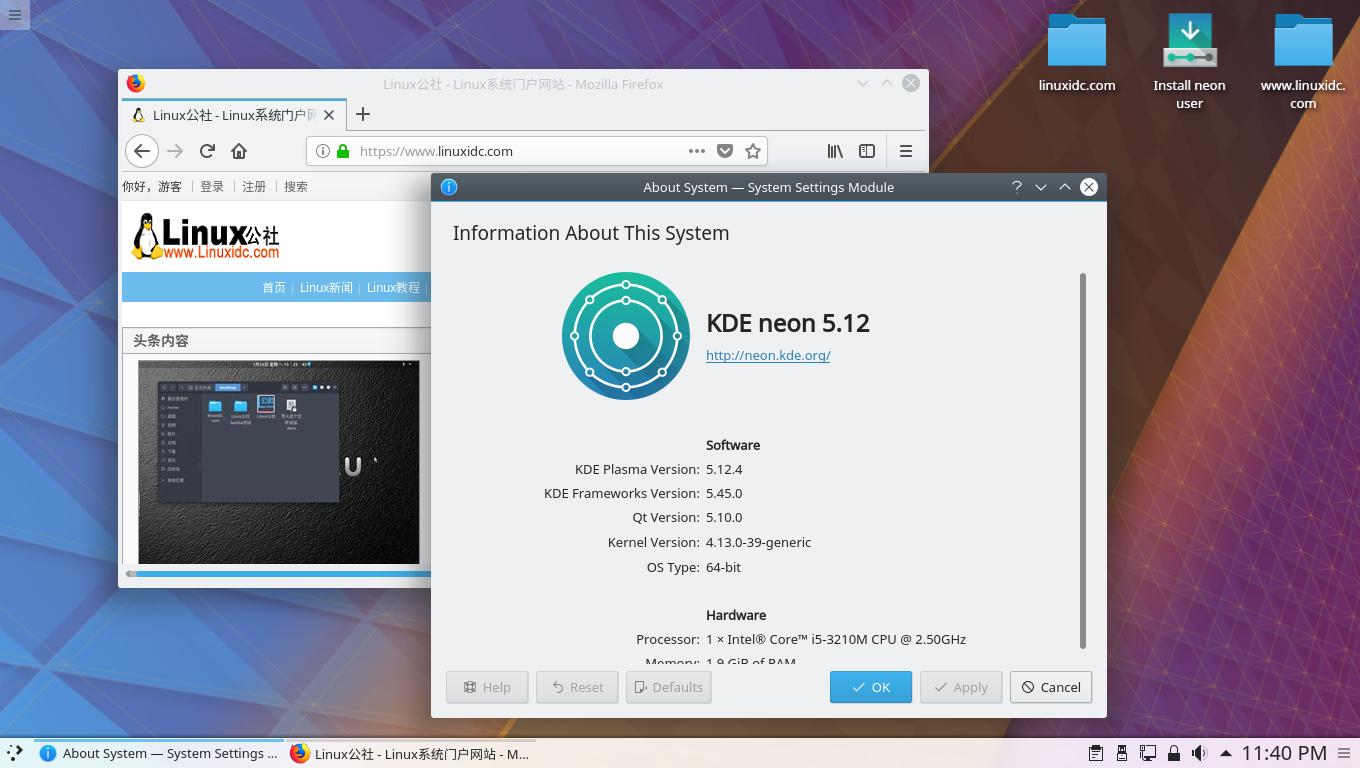Open the removable device notifier in the tray
Image resolution: width=1360 pixels, height=768 pixels.
point(1122,753)
